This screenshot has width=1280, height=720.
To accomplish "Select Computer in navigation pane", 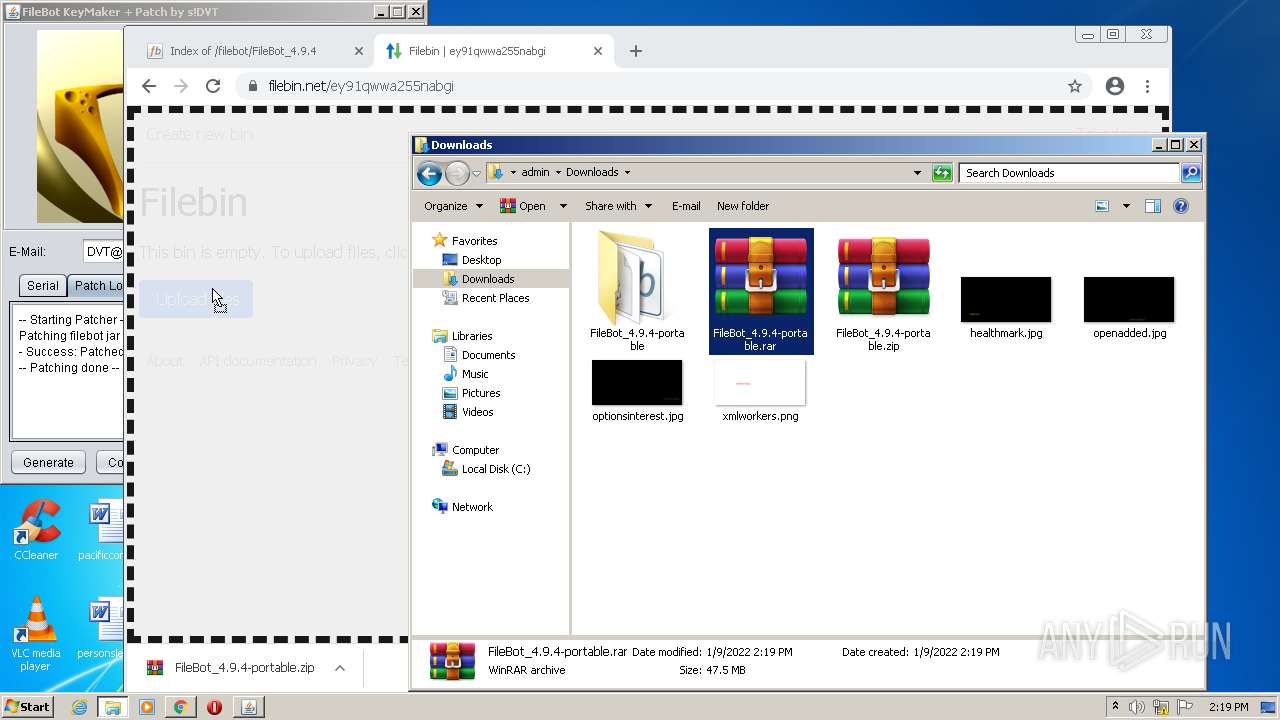I will click(475, 450).
